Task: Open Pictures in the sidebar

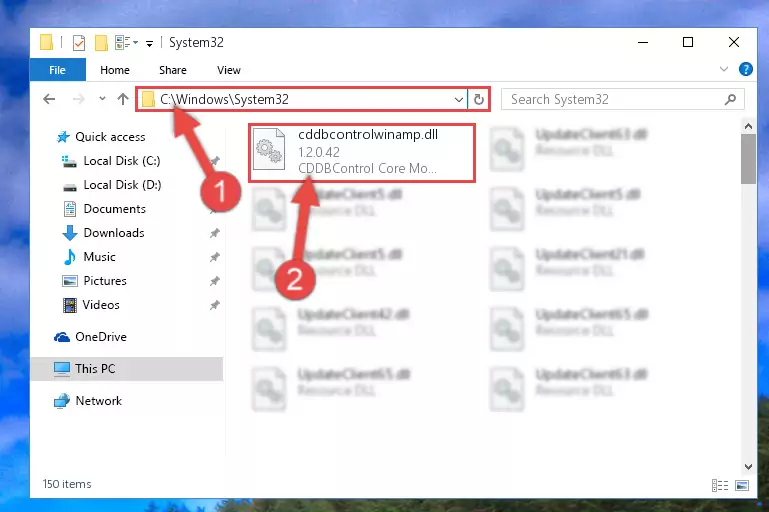Action: click(x=95, y=281)
